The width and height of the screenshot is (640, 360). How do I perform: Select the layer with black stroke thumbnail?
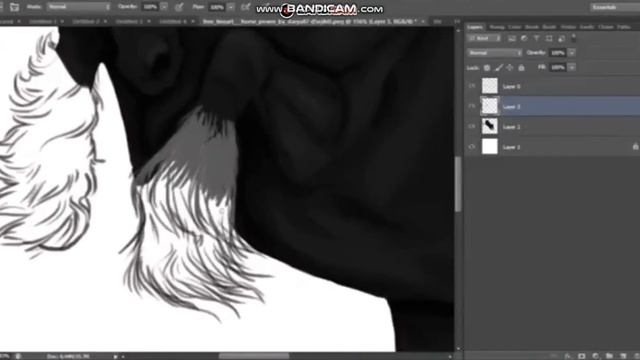coord(490,127)
